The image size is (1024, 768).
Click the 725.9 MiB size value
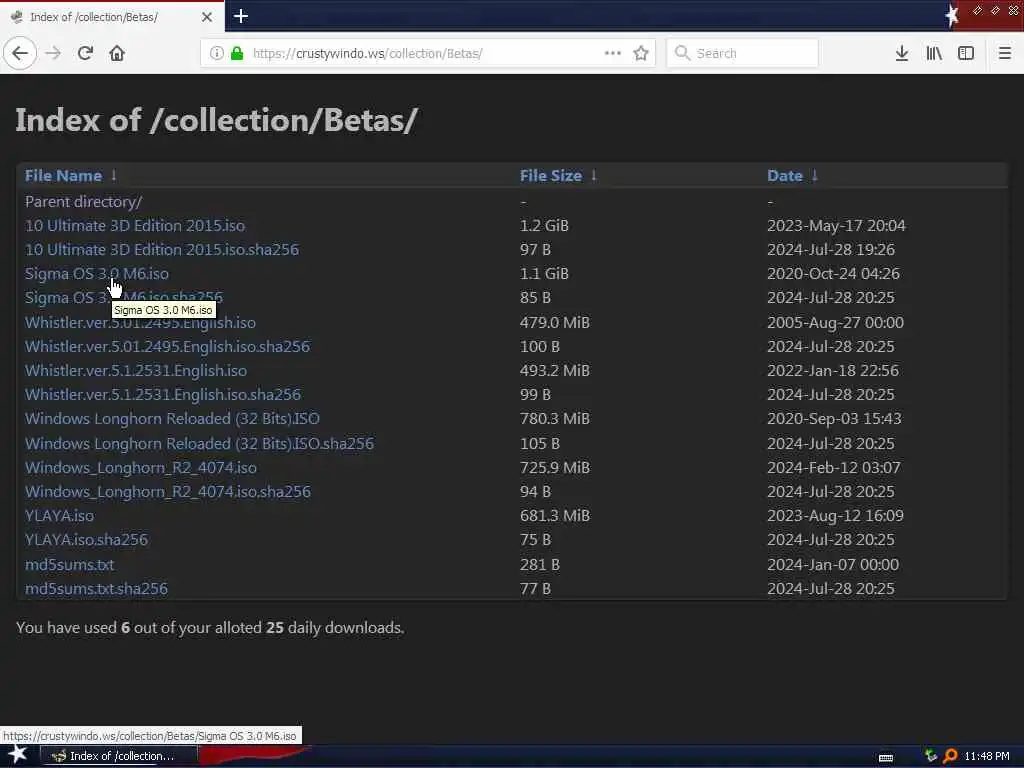(554, 468)
